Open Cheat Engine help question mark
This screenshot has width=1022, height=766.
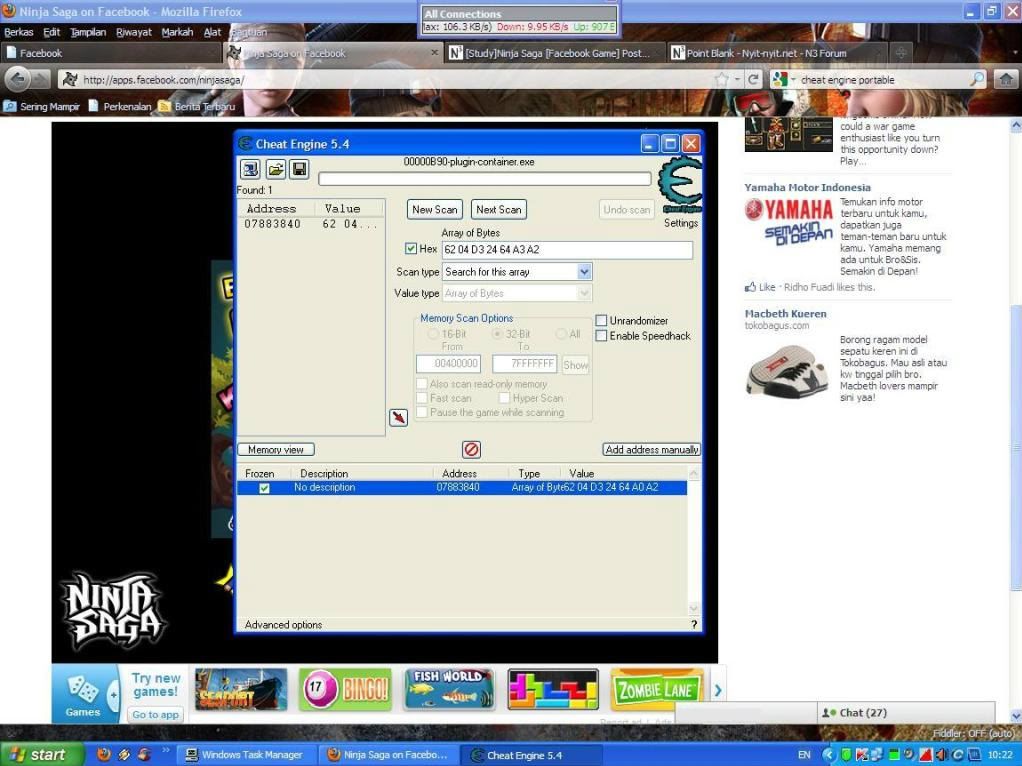(x=694, y=625)
